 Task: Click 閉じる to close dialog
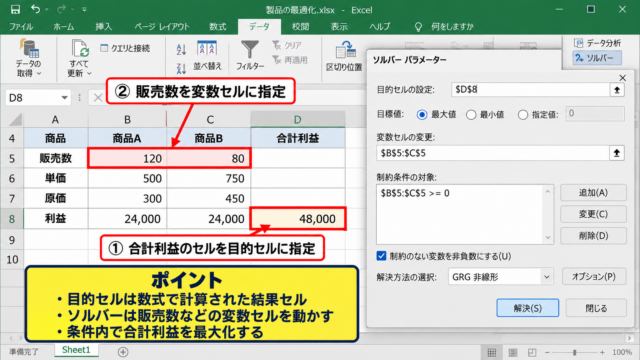[x=596, y=308]
